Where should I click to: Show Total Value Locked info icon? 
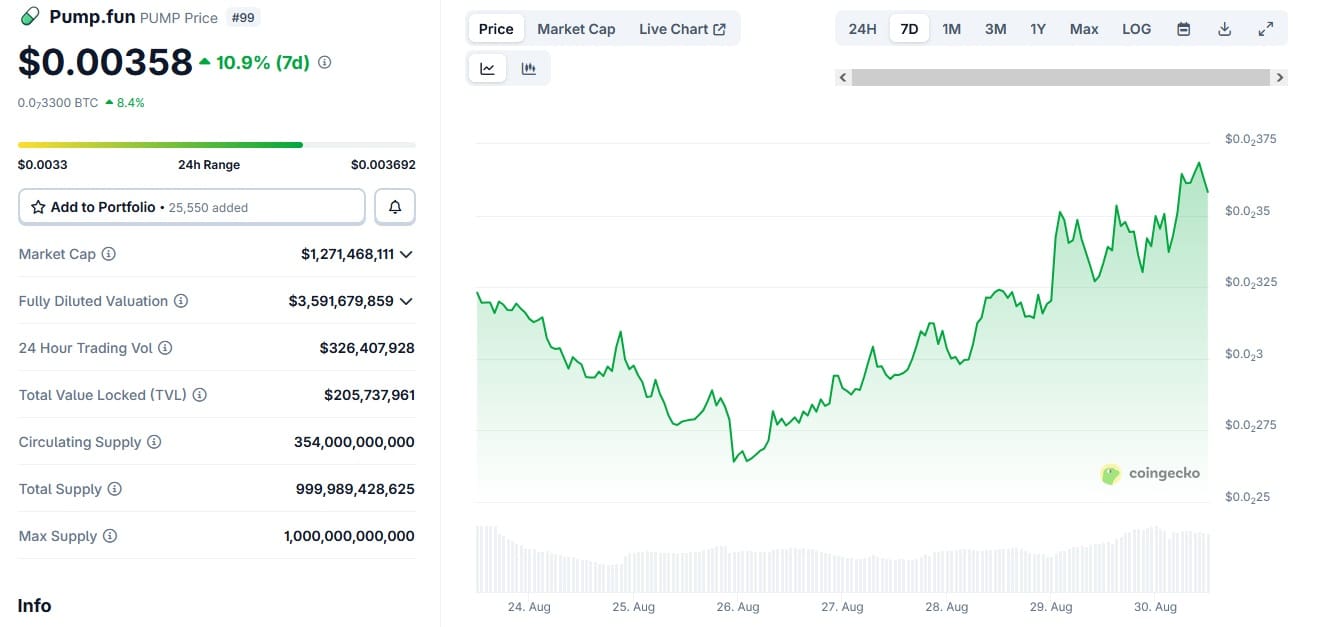coord(200,395)
